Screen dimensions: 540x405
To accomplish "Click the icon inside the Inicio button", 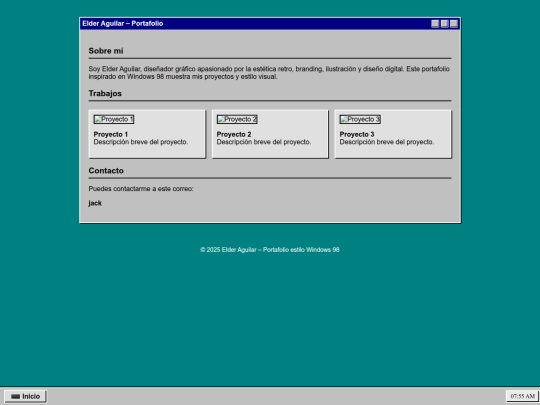I will click(x=15, y=396).
